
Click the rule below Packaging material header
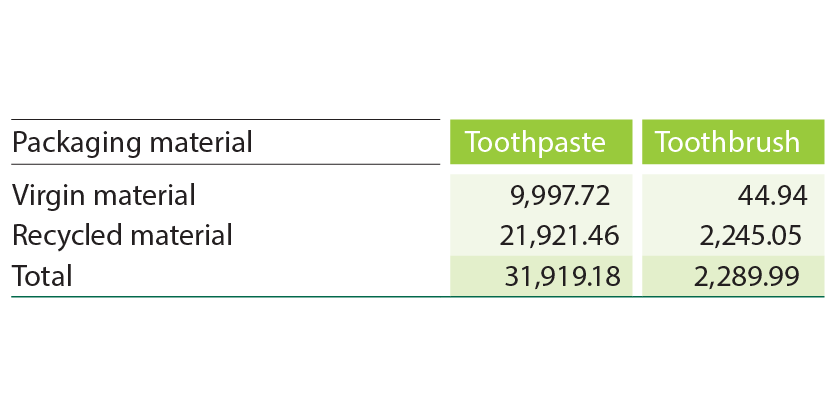(225, 164)
